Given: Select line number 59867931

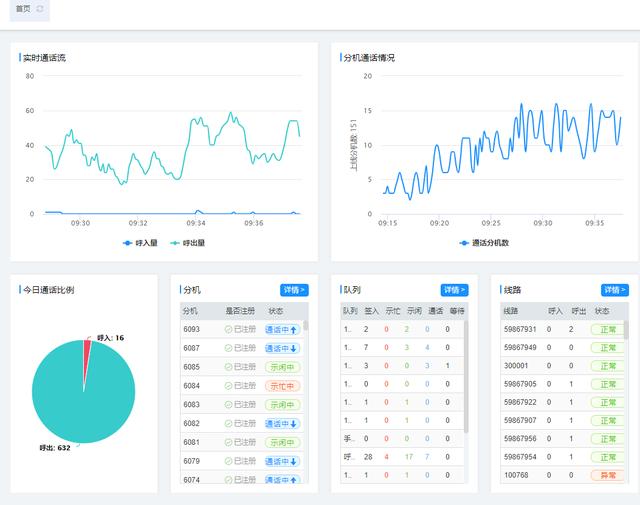Looking at the screenshot, I should click(520, 329).
